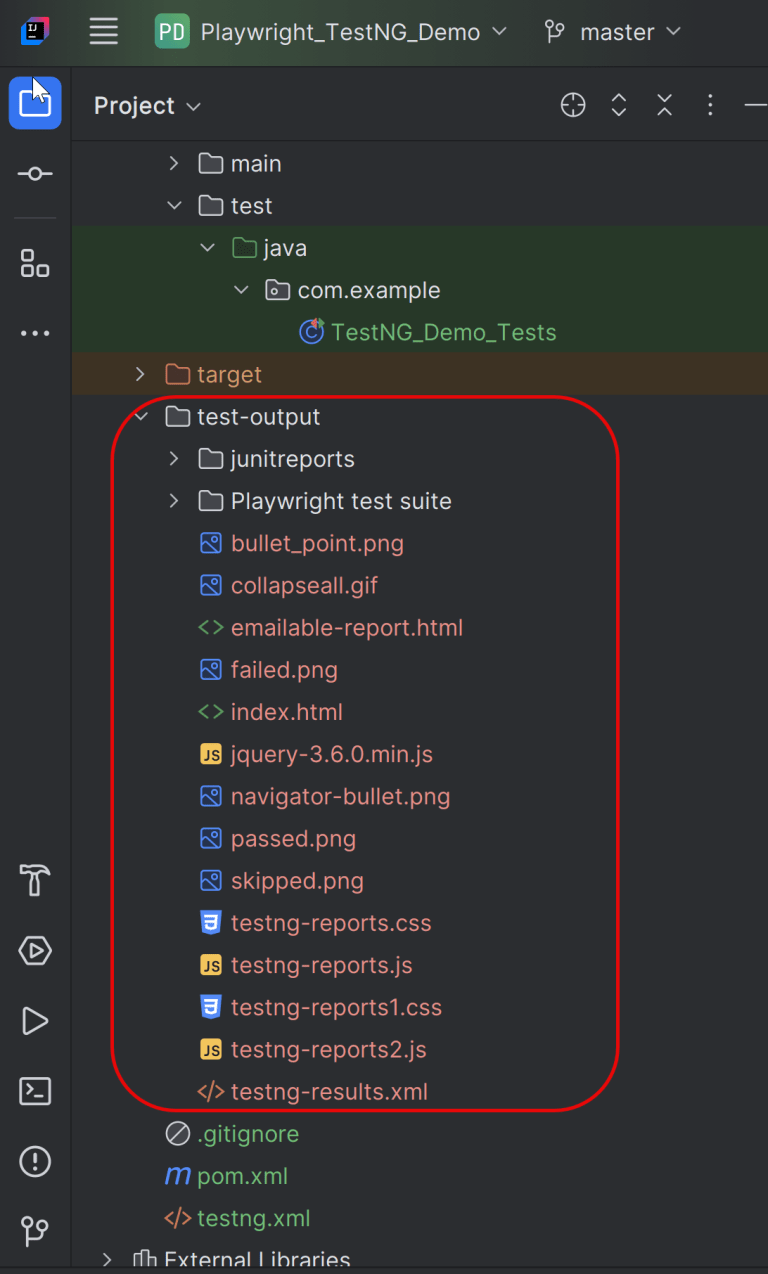The image size is (768, 1274).
Task: Open the master branch dropdown
Action: [612, 32]
